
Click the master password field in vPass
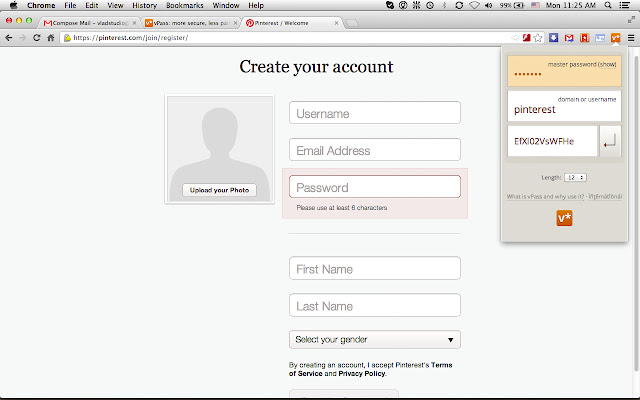tap(564, 71)
